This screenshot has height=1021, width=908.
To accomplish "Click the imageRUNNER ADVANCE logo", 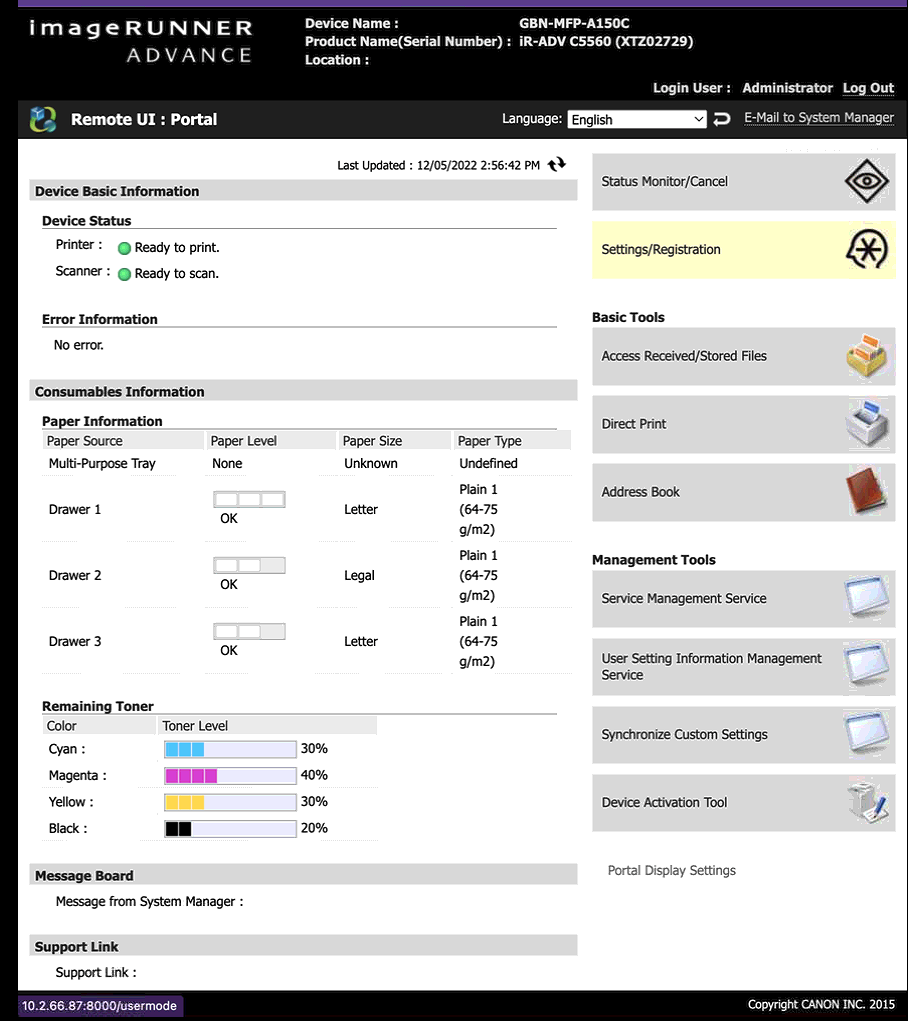I will [141, 42].
